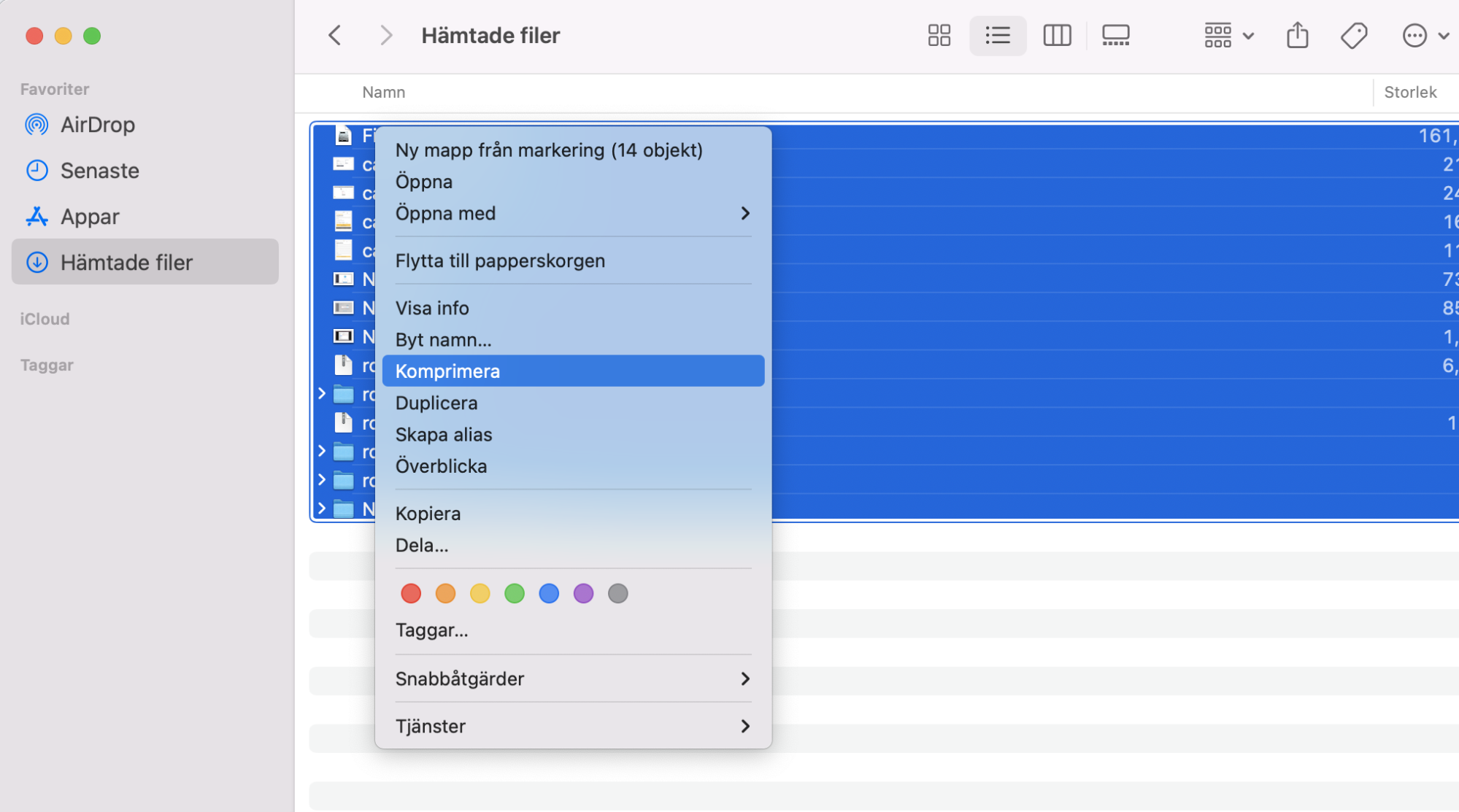The image size is (1459, 812).
Task: Open AirDrop in the sidebar
Action: [145, 125]
